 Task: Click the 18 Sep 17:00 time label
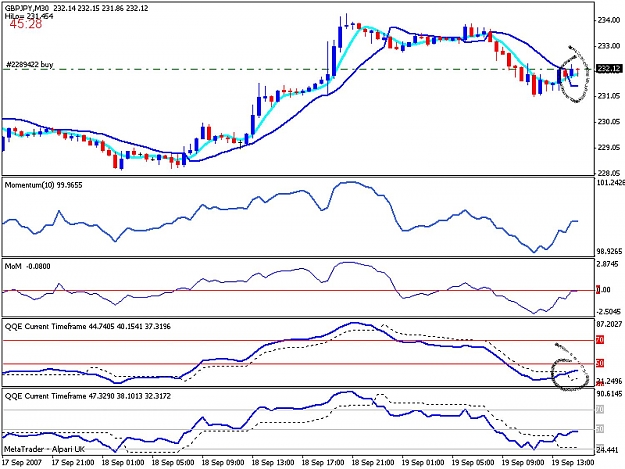pos(323,463)
